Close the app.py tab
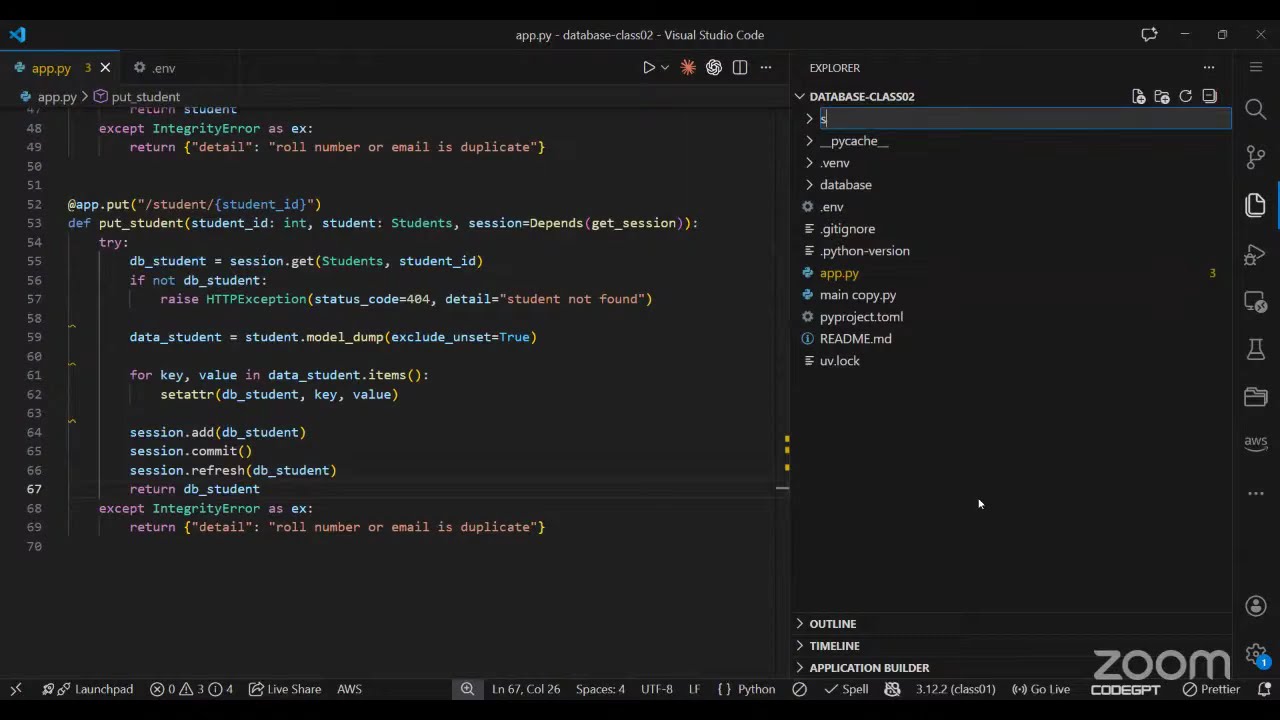The height and width of the screenshot is (720, 1280). (x=105, y=68)
